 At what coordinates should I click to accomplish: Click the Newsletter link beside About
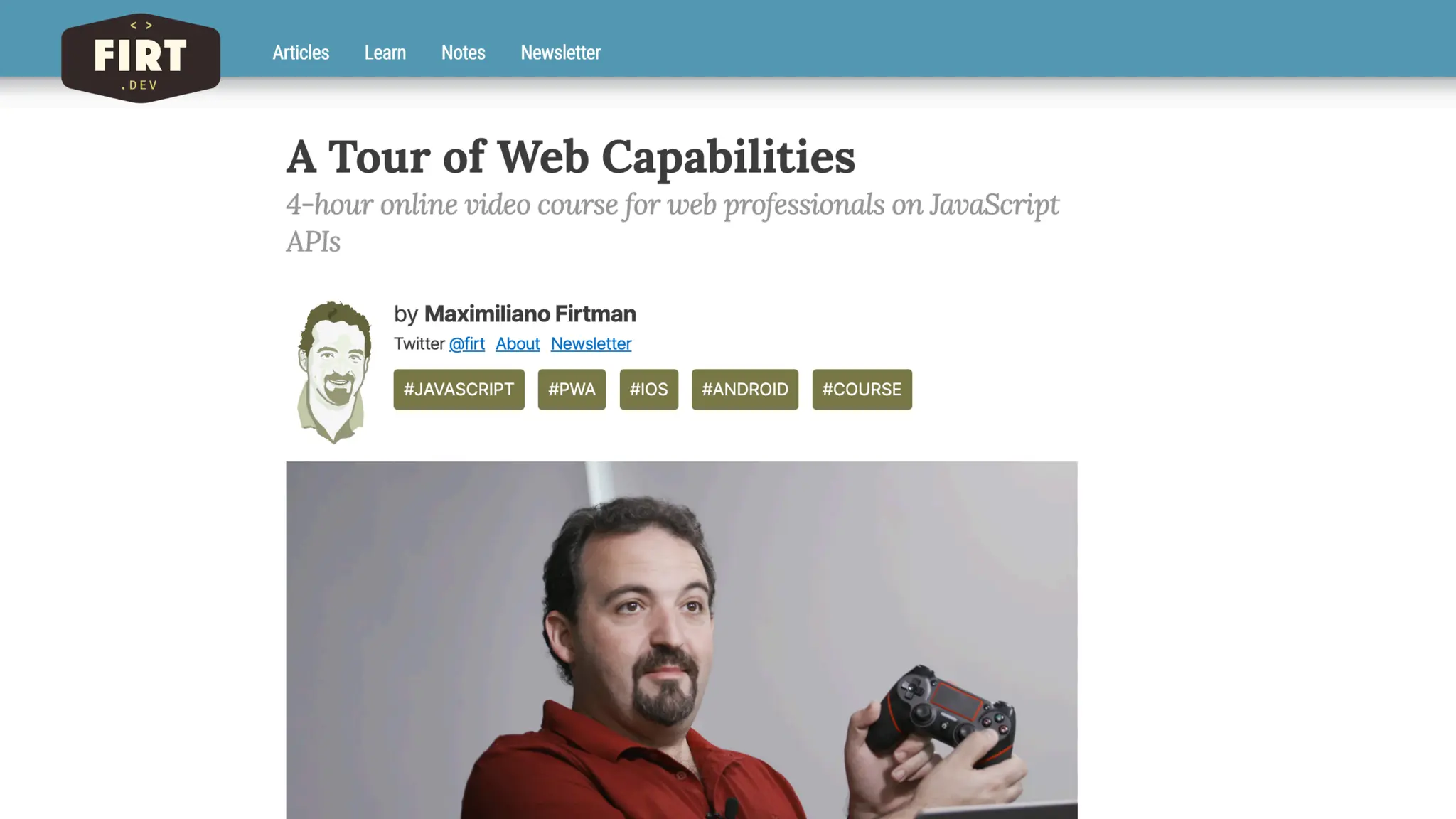coord(591,343)
